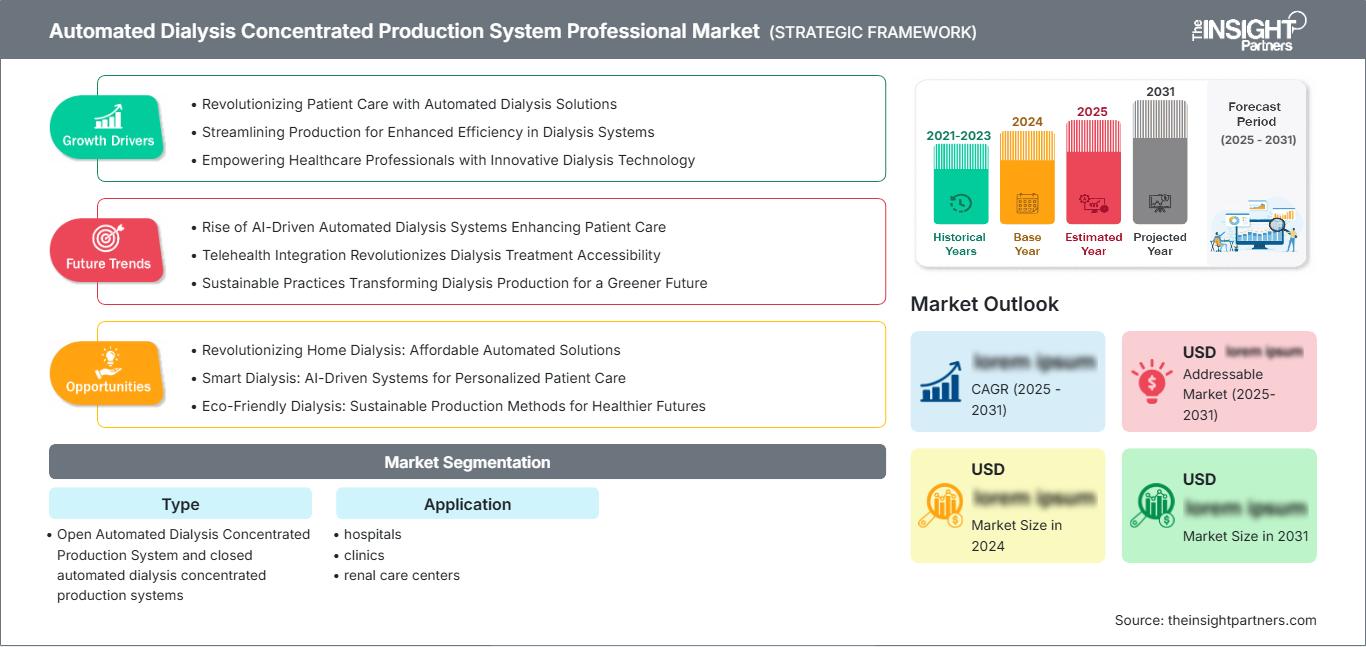Click the 2025 estimated year red bar
Viewport: 1366px width, 647px height.
pyautogui.click(x=1093, y=172)
